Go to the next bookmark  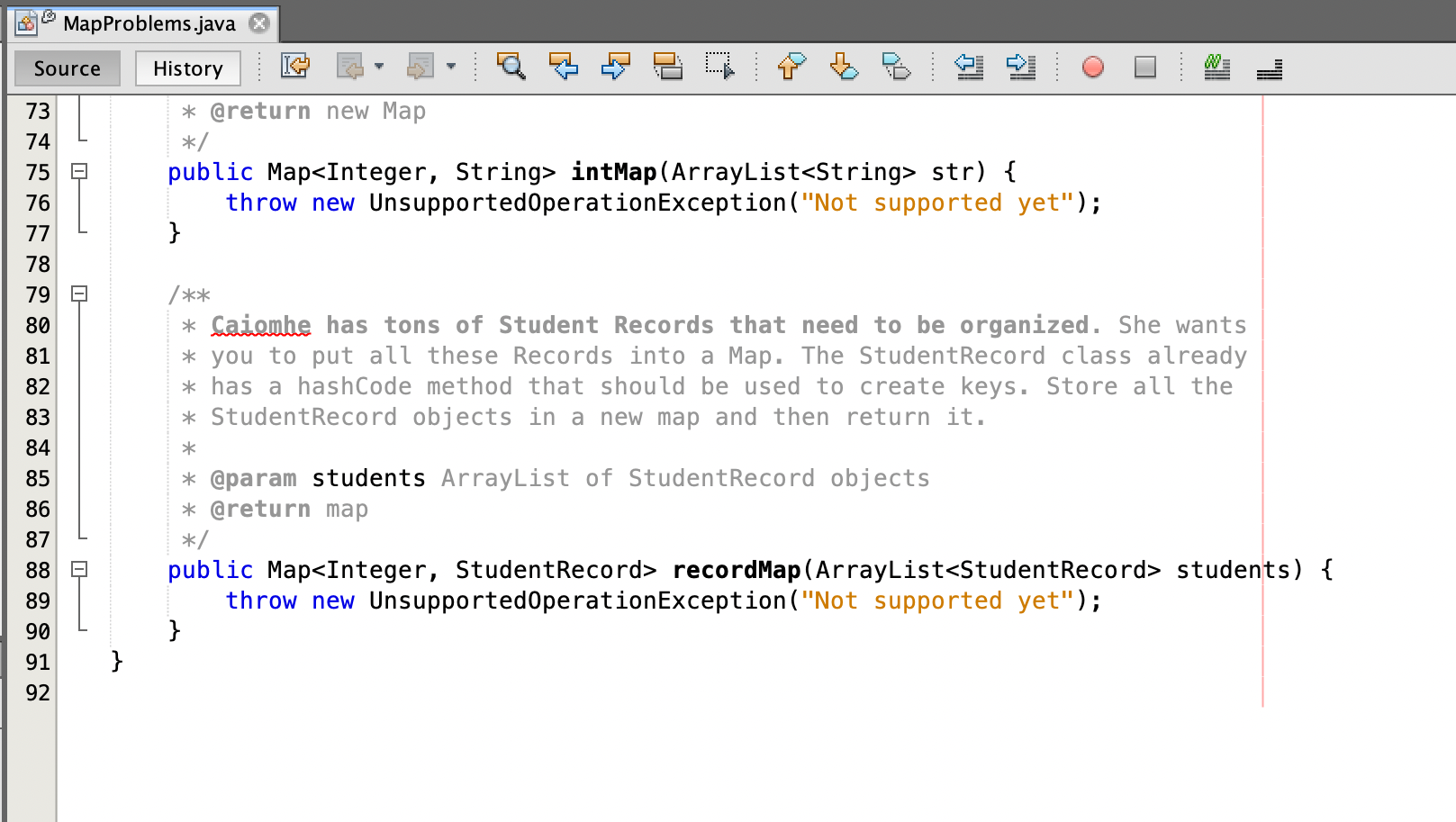click(x=844, y=67)
